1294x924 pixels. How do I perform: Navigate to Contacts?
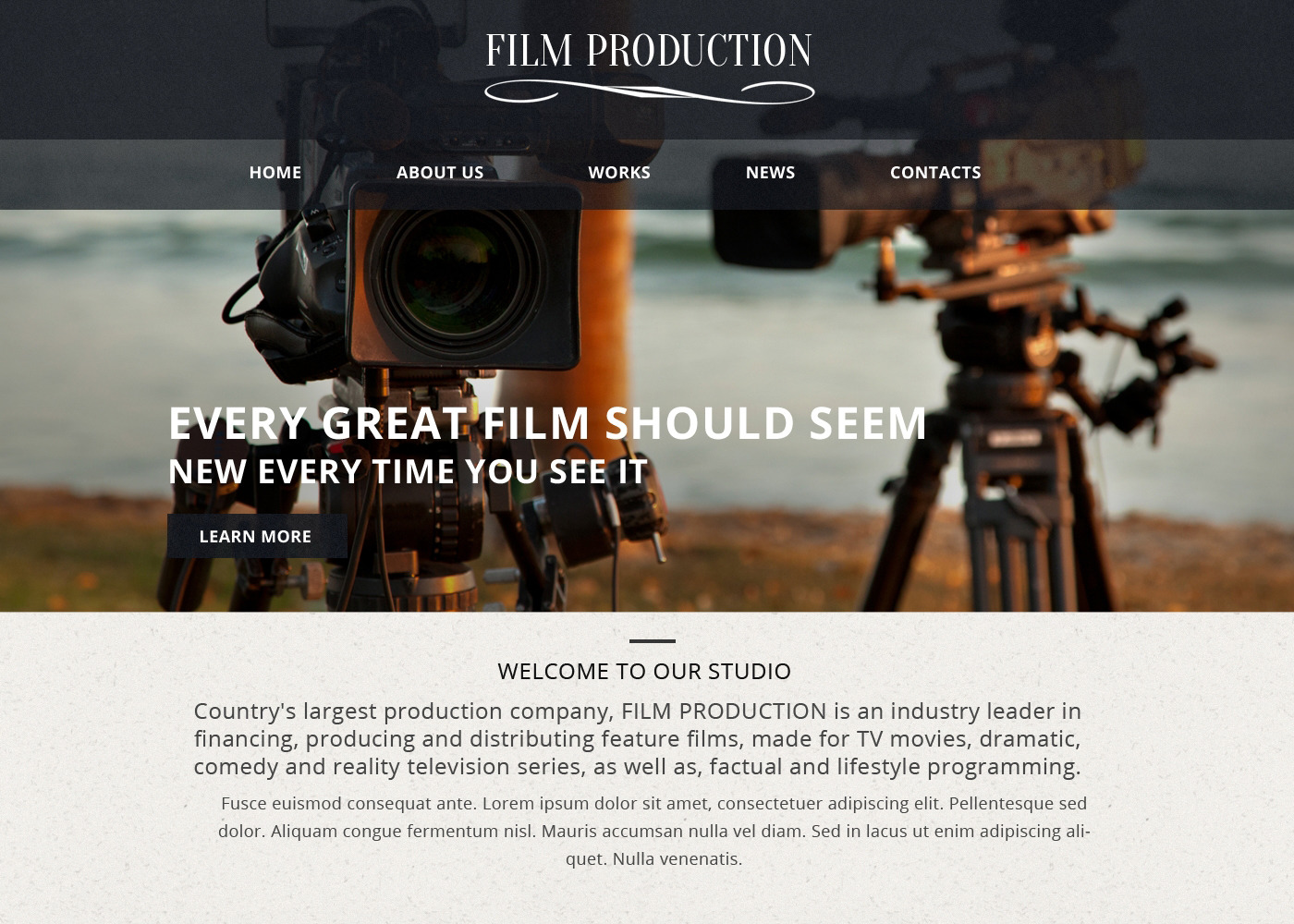point(935,173)
